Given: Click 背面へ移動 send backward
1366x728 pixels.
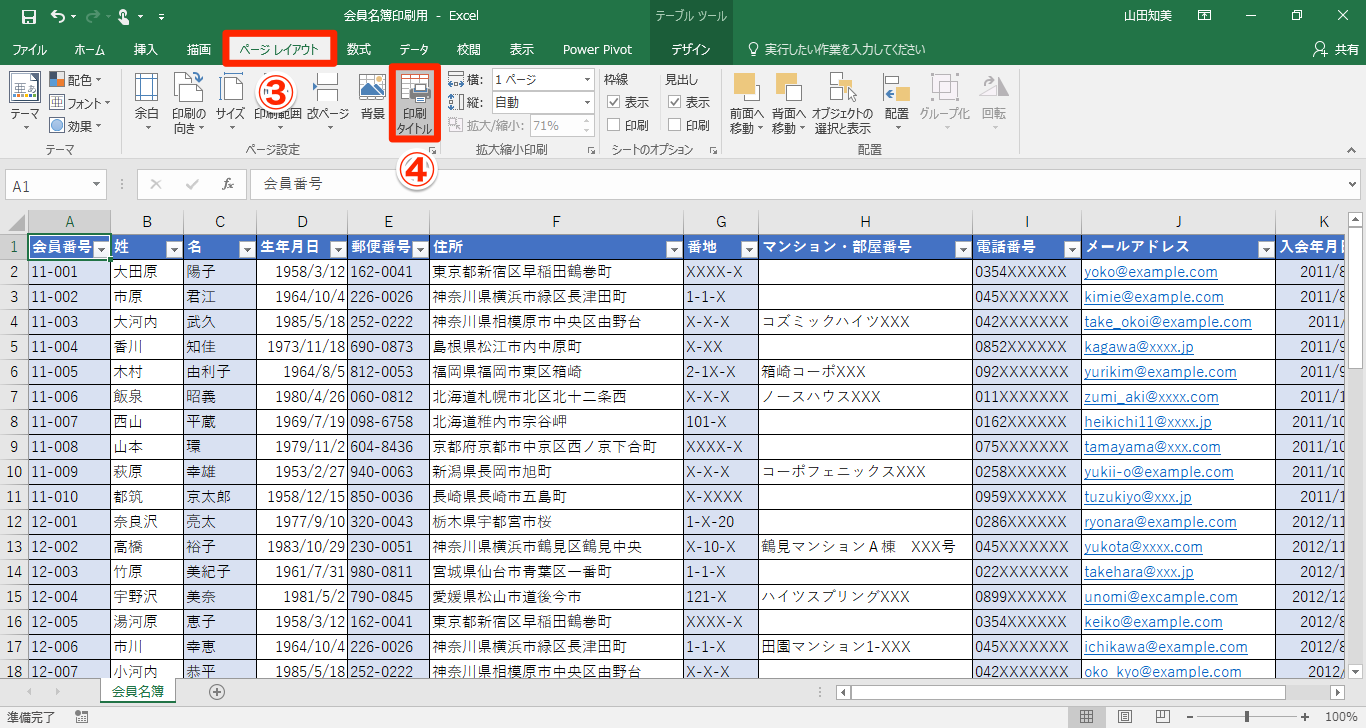Looking at the screenshot, I should (788, 103).
